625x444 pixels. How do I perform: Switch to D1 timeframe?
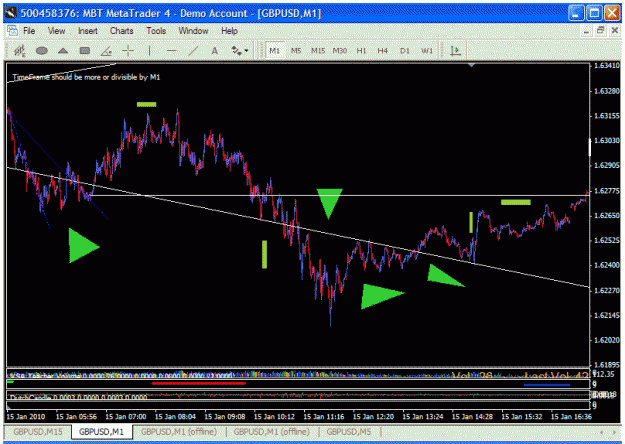click(405, 51)
